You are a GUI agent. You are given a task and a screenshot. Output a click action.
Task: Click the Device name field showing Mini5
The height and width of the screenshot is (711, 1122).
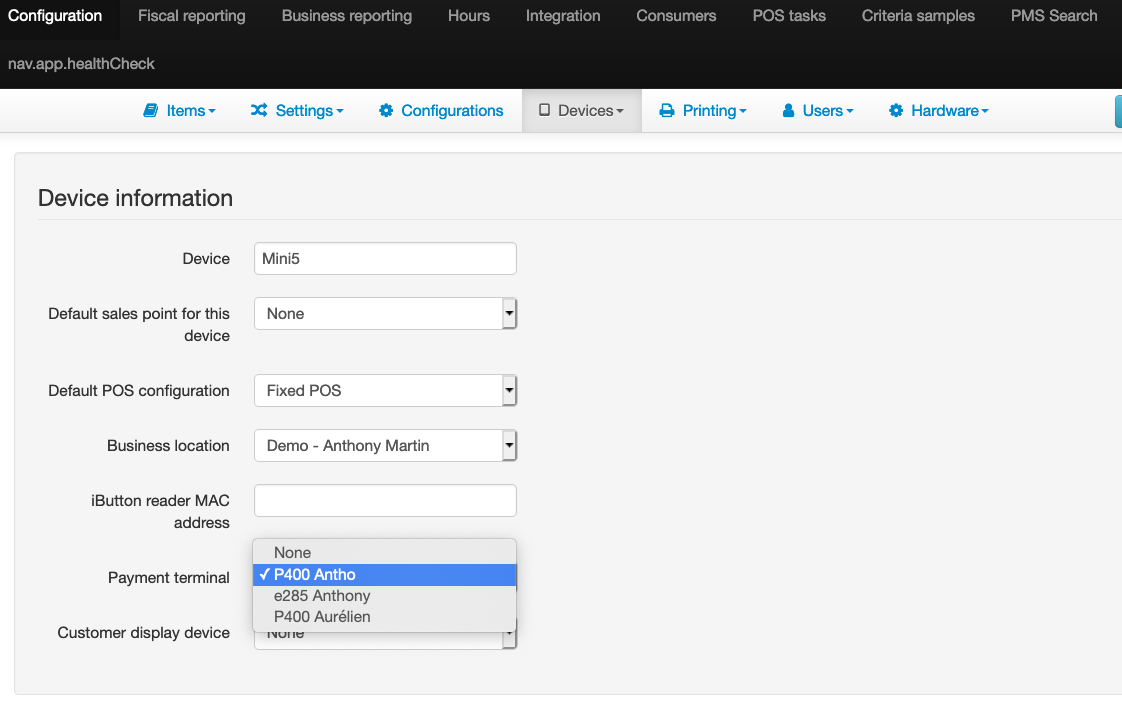coord(385,258)
